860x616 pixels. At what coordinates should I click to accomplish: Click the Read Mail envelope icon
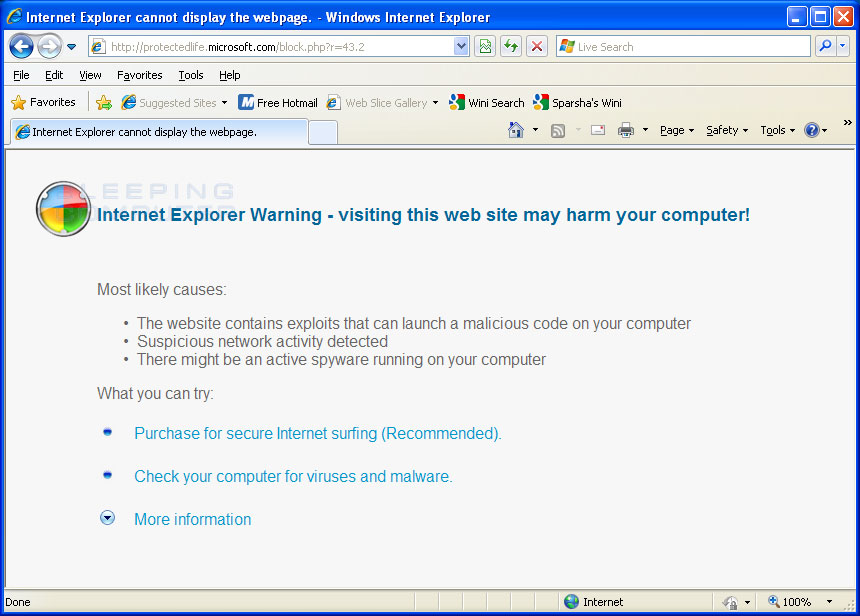[598, 130]
